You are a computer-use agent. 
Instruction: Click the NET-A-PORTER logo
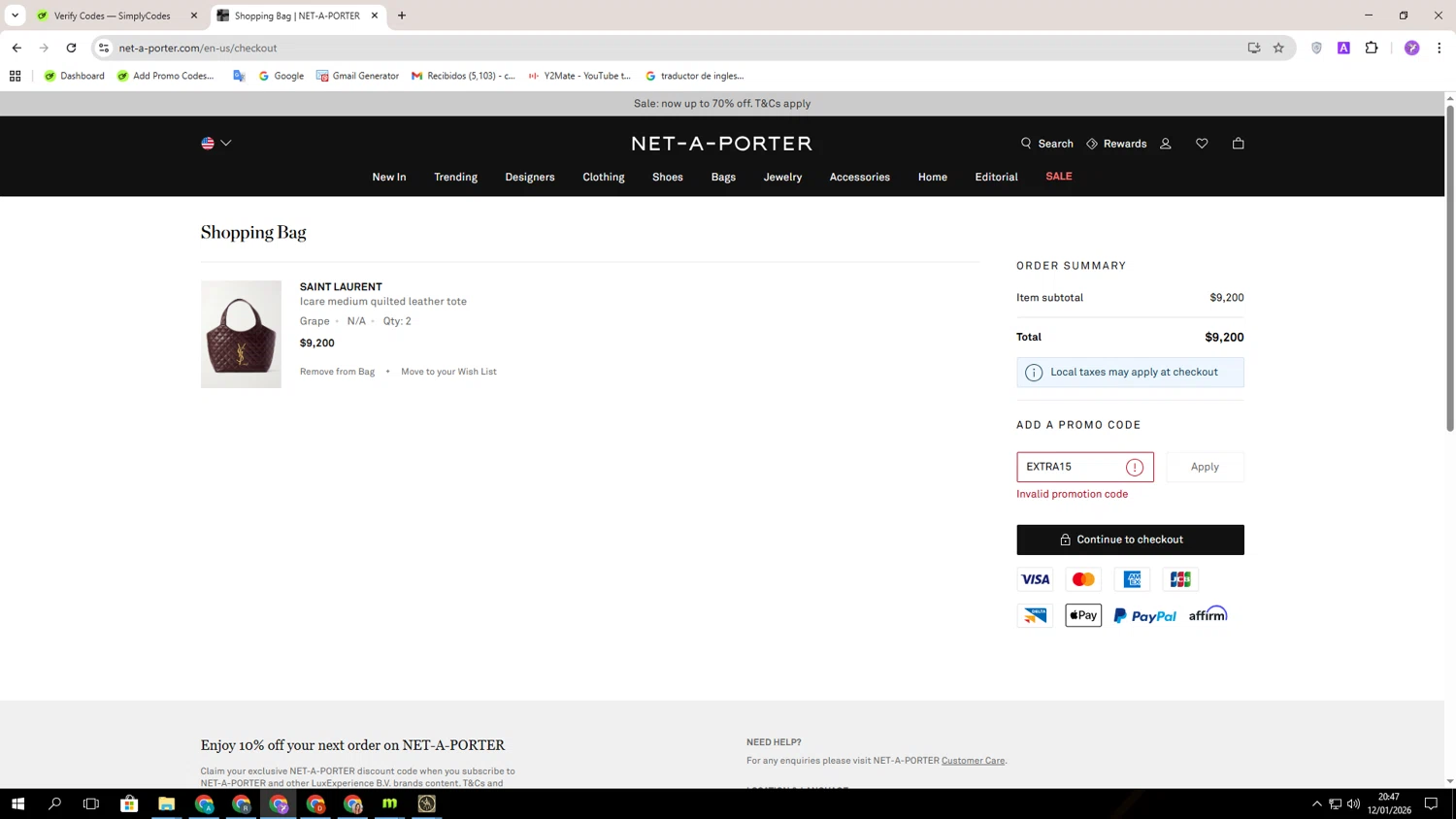tap(721, 144)
